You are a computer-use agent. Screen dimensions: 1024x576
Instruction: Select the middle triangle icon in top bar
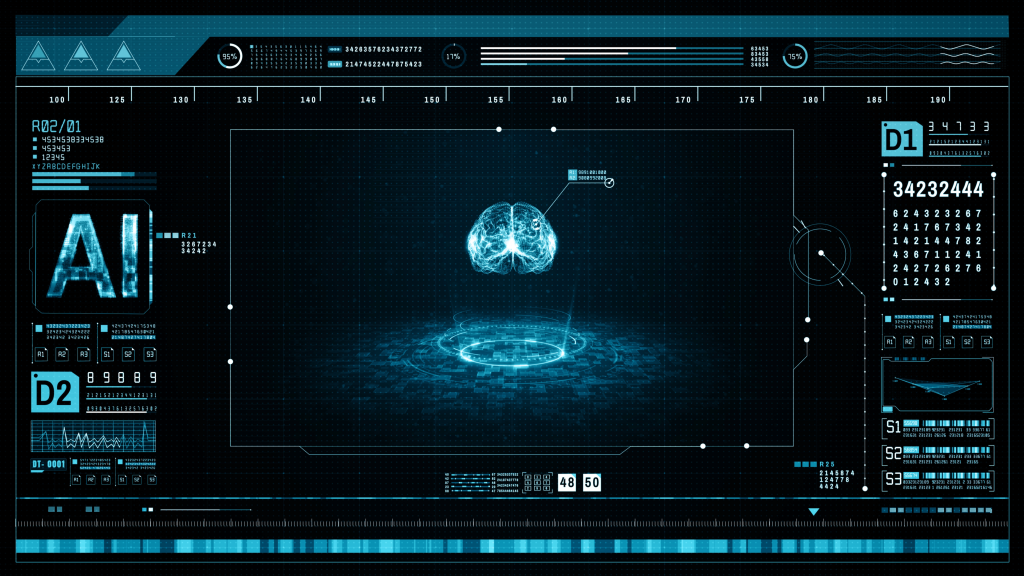tap(82, 56)
